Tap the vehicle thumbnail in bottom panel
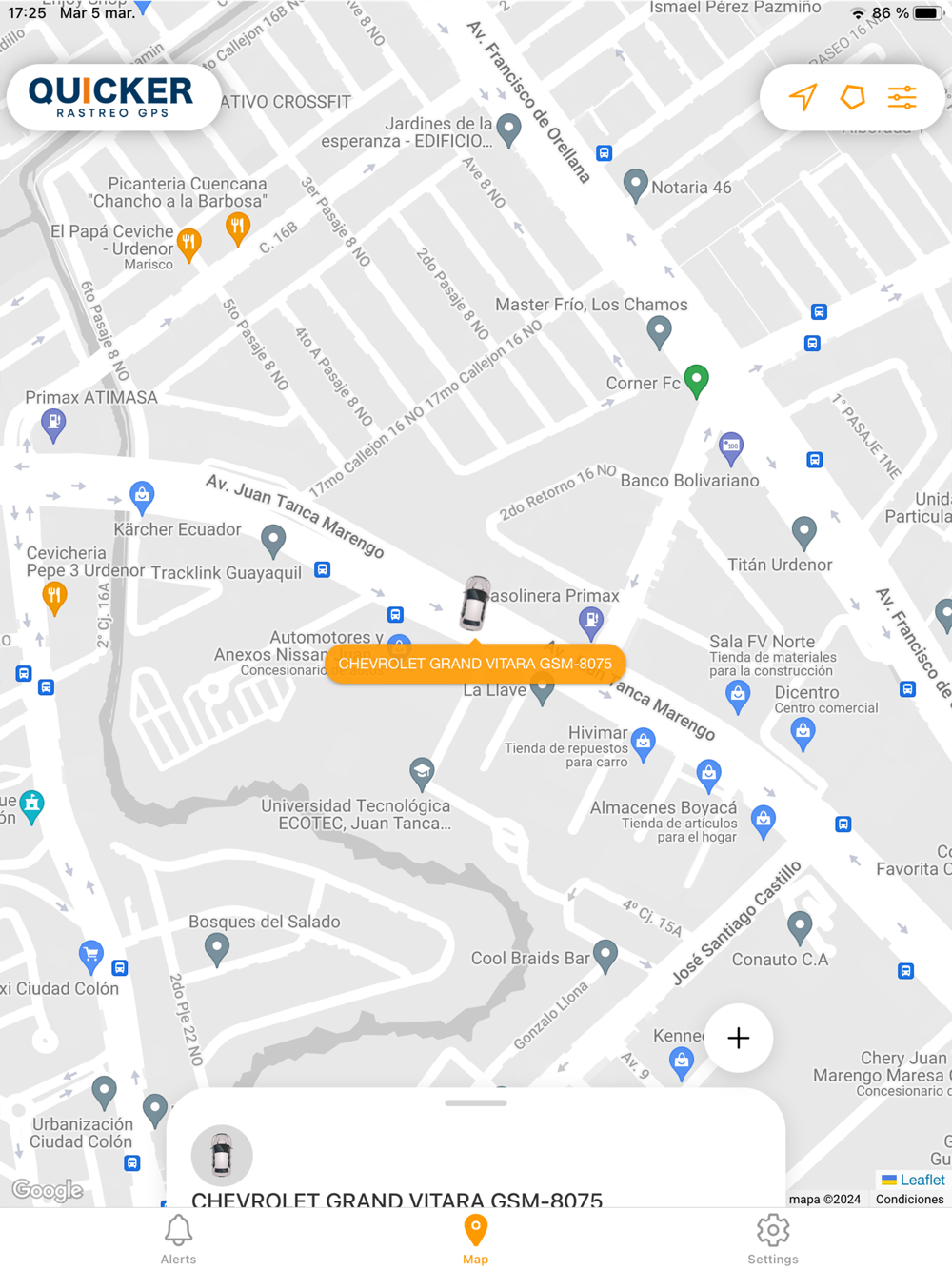The image size is (952, 1270). coord(222,1155)
